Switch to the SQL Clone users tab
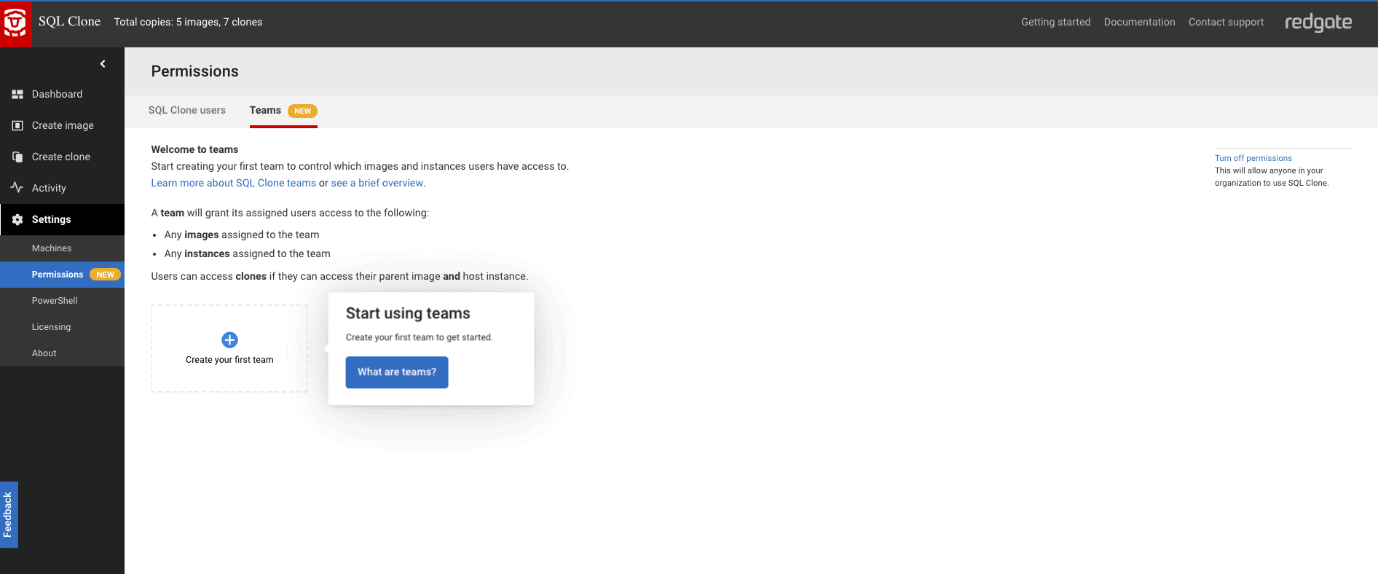The height and width of the screenshot is (574, 1378). 187,110
